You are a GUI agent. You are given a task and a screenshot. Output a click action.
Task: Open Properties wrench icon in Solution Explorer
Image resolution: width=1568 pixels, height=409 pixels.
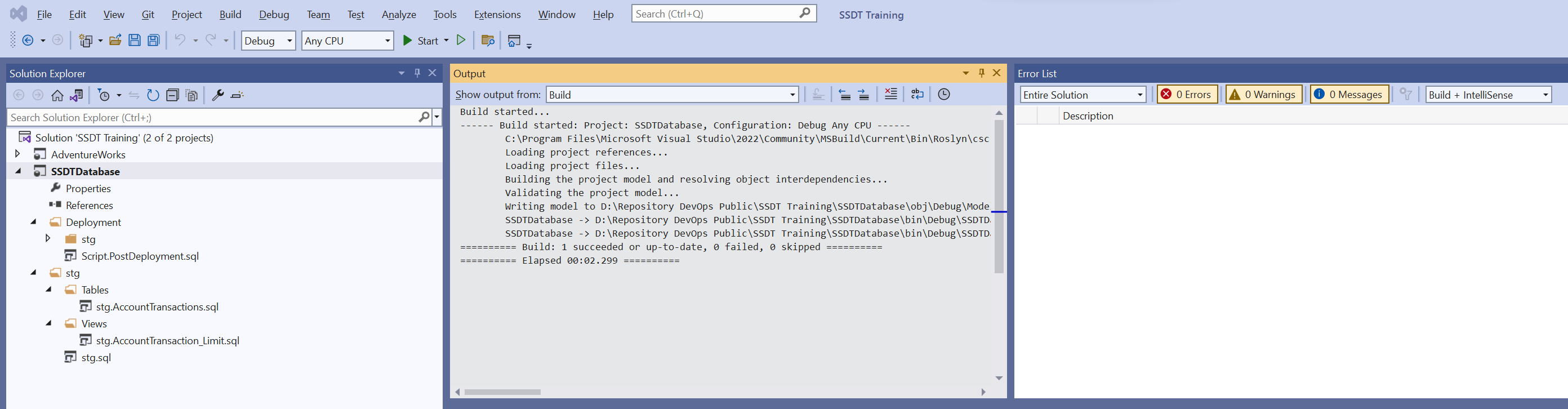click(x=217, y=96)
